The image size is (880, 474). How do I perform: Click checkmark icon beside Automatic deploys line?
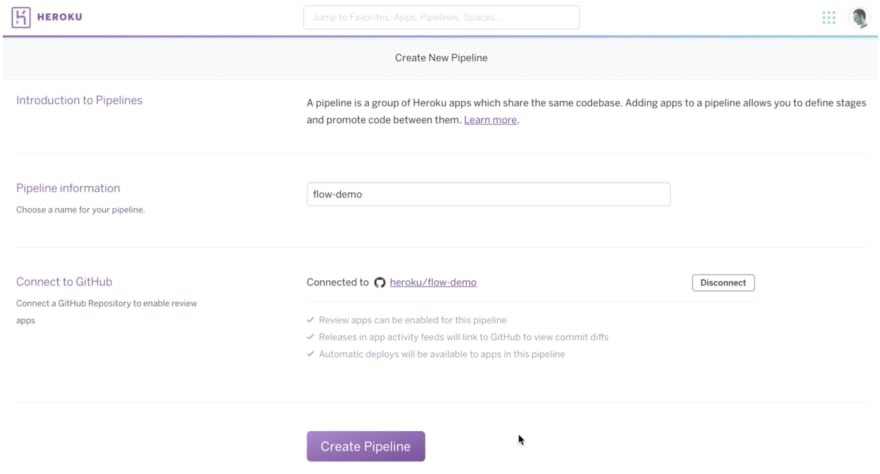click(x=310, y=354)
